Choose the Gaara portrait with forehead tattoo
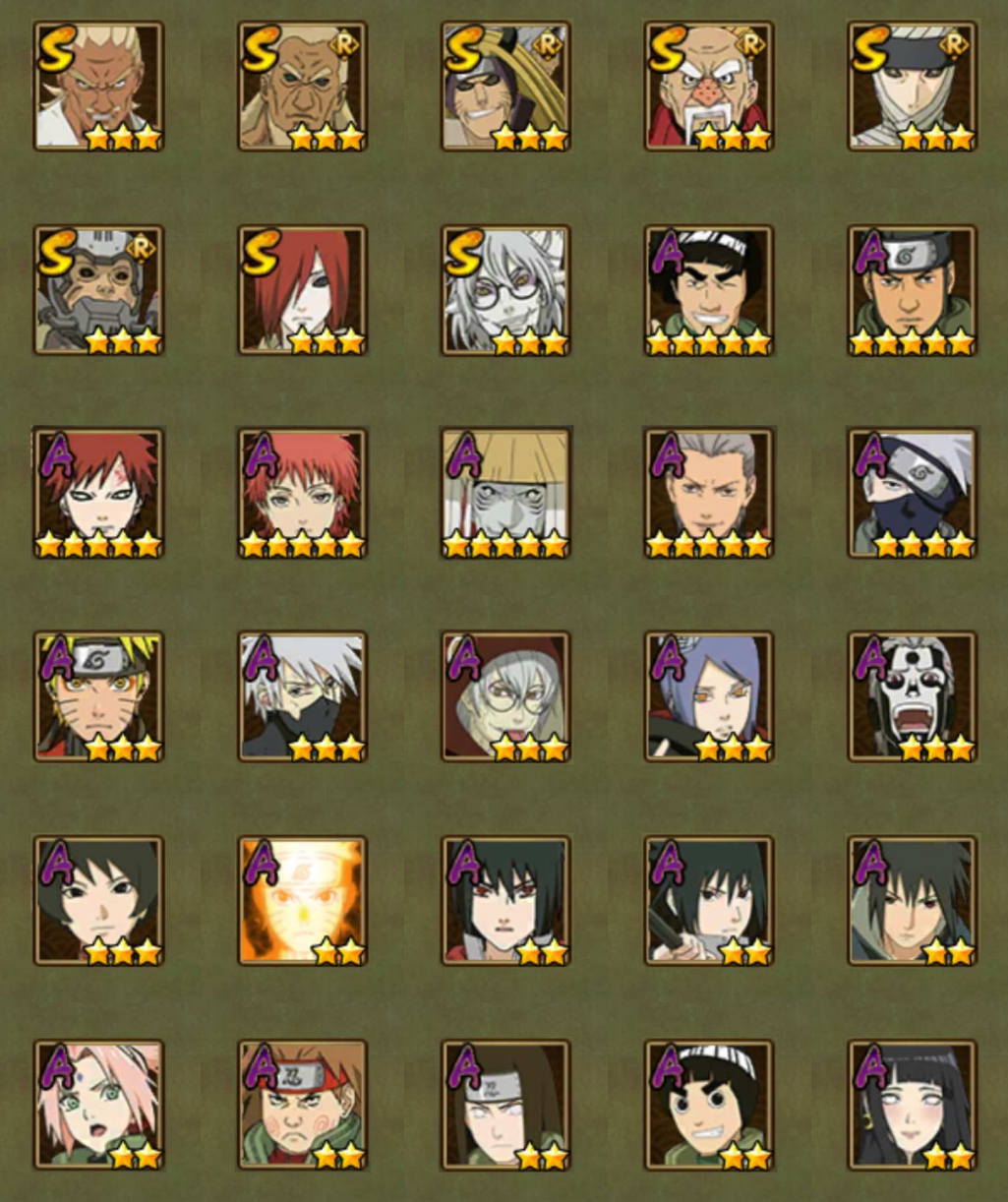The height and width of the screenshot is (1202, 1008). coord(98,493)
